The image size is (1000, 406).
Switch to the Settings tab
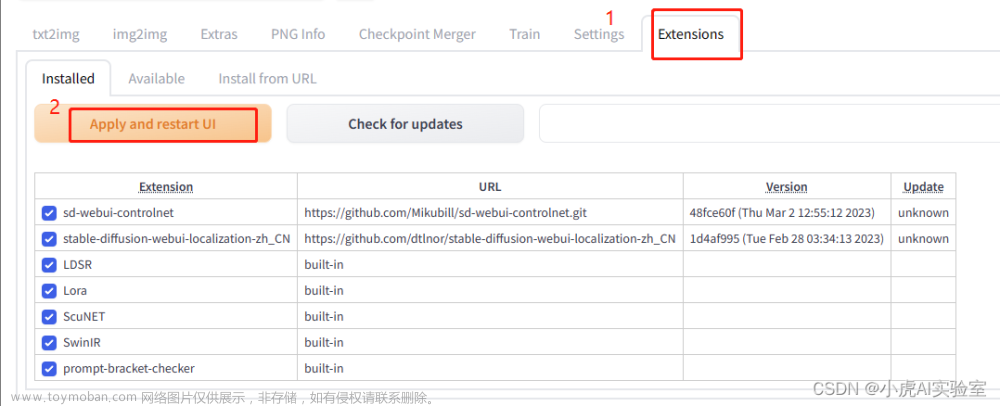point(599,34)
